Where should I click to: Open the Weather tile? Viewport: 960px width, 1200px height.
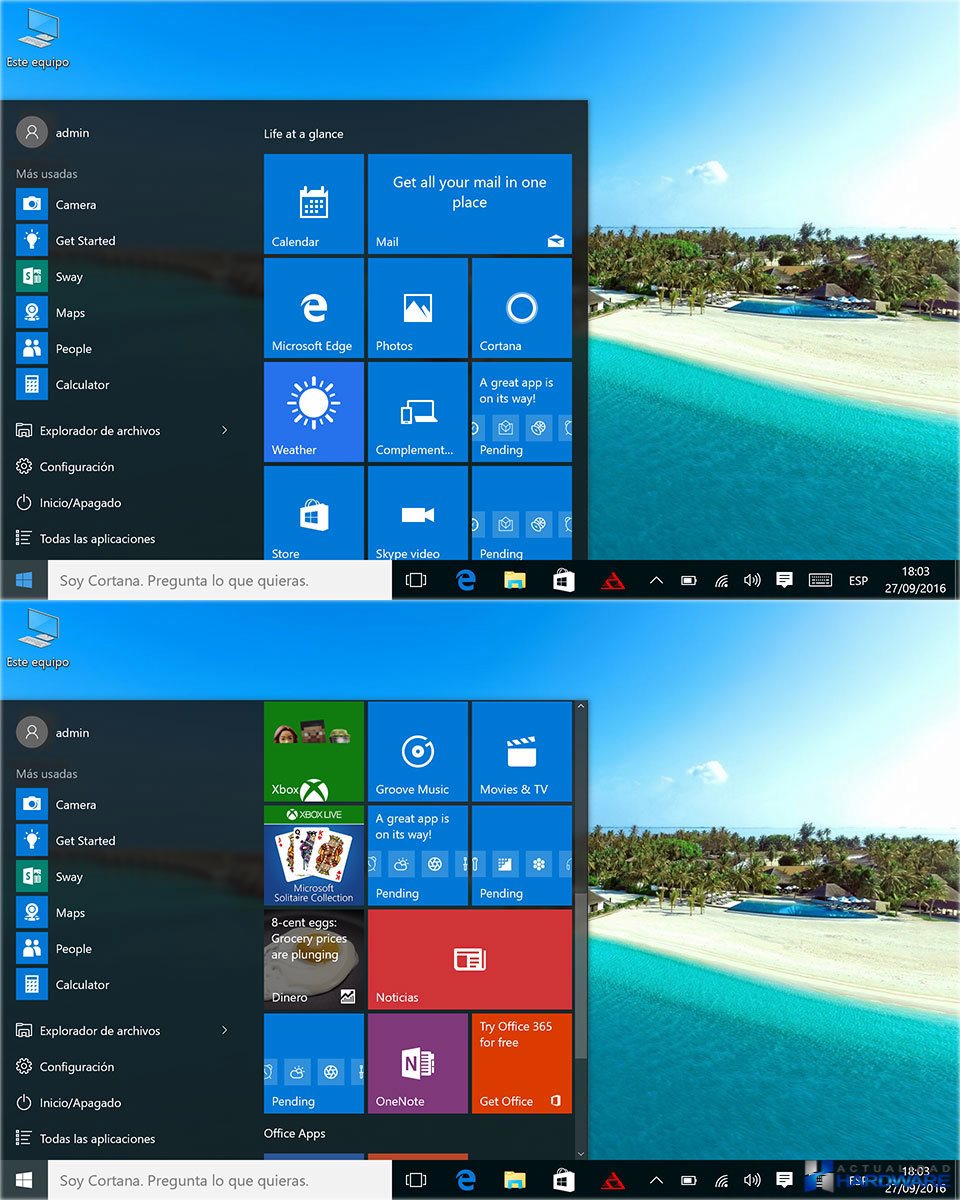[x=313, y=412]
